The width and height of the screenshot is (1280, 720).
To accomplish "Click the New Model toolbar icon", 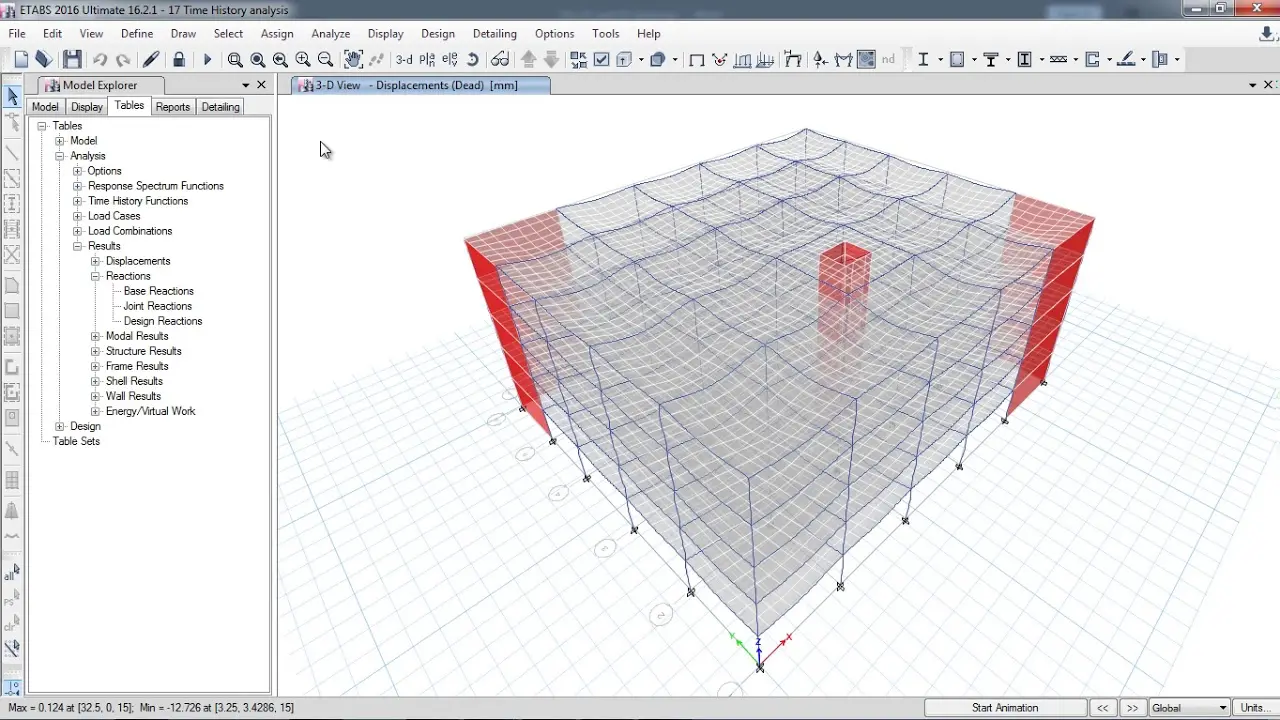I will click(x=21, y=60).
